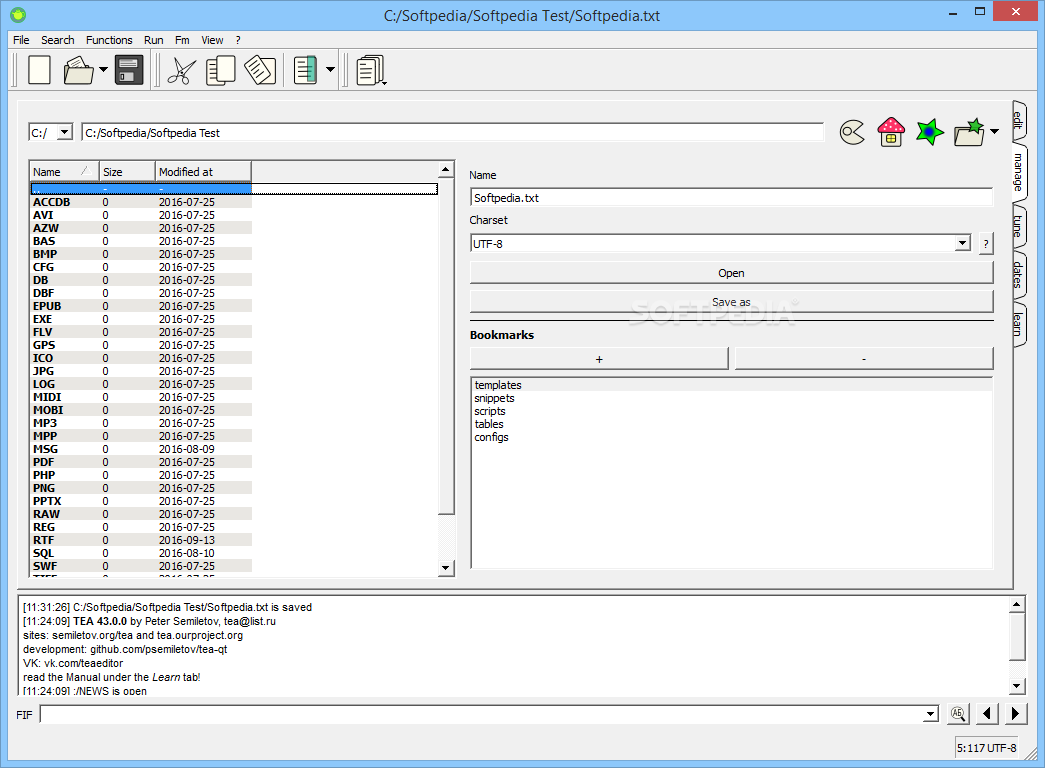Go to home directory mushroom house icon

pyautogui.click(x=890, y=132)
